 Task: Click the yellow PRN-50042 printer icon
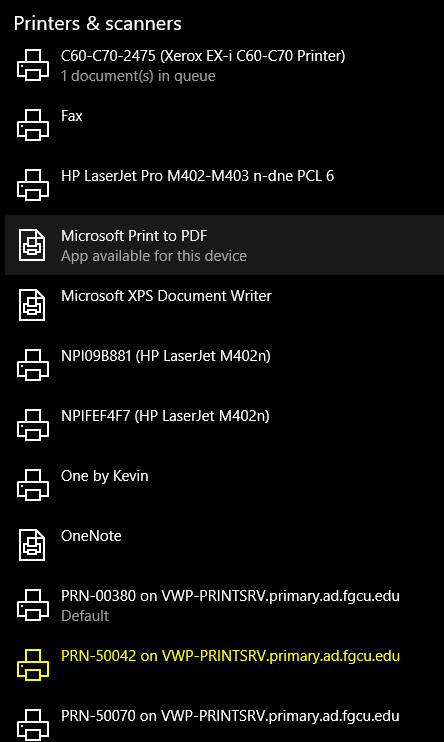click(33, 665)
